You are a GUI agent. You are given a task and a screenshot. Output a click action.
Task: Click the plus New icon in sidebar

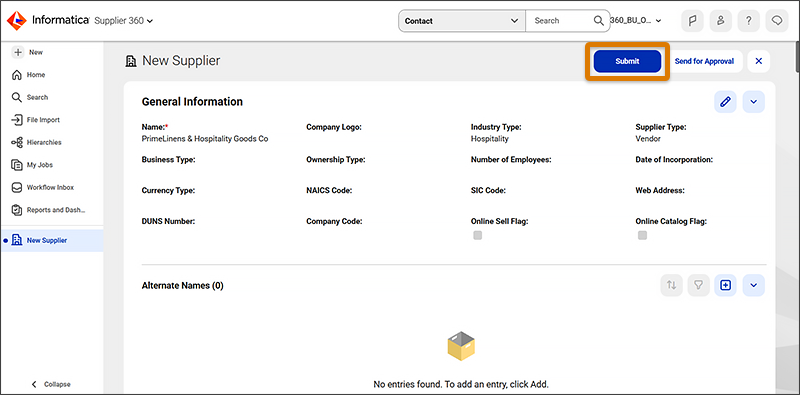pyautogui.click(x=18, y=52)
